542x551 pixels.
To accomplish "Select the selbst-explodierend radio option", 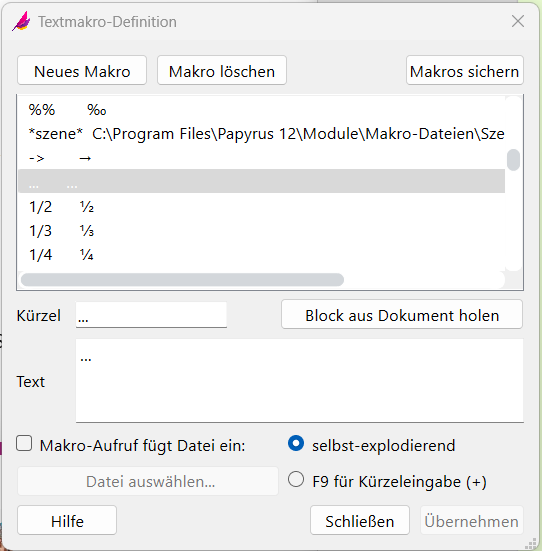I will point(296,443).
